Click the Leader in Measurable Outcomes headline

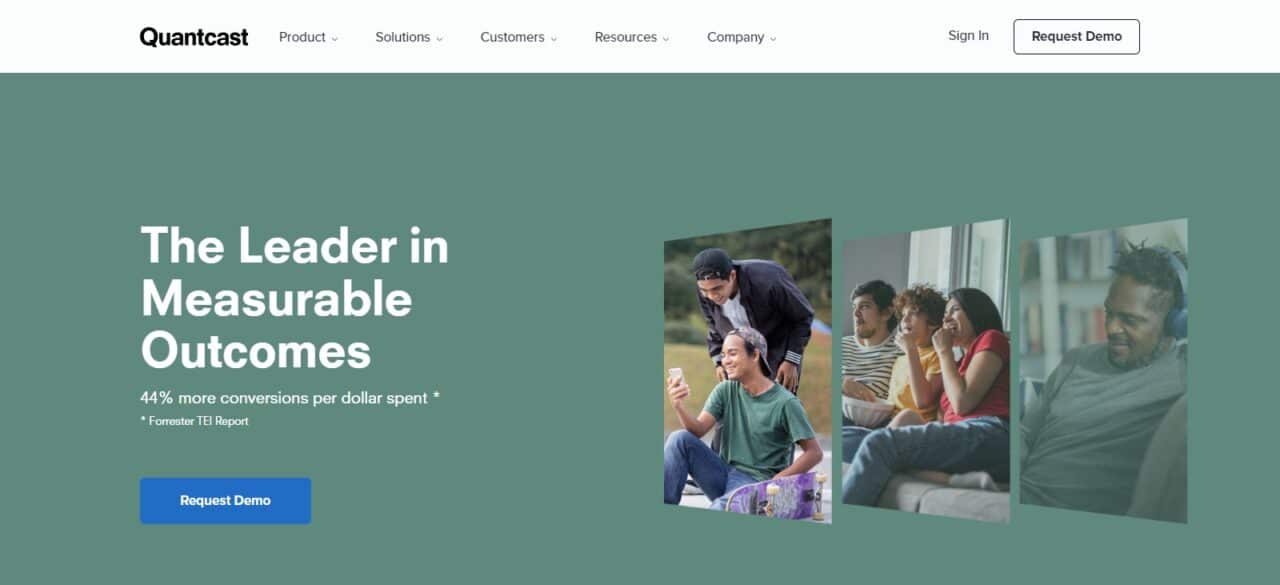[295, 298]
